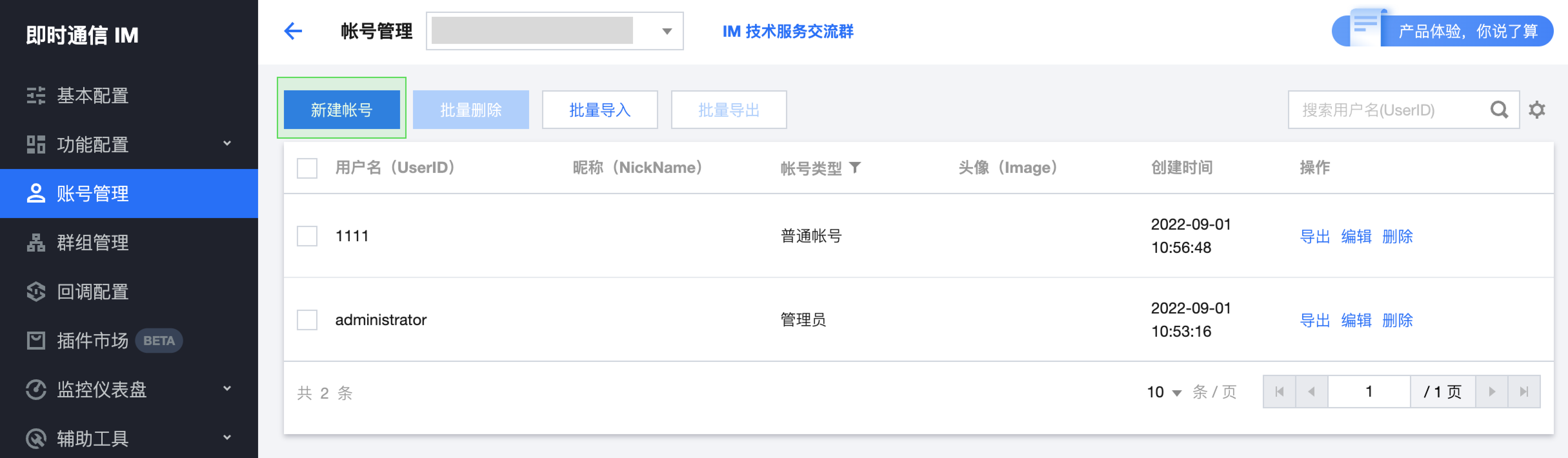This screenshot has height=458, width=1568.
Task: Open 群组管理 in the sidebar
Action: point(129,242)
